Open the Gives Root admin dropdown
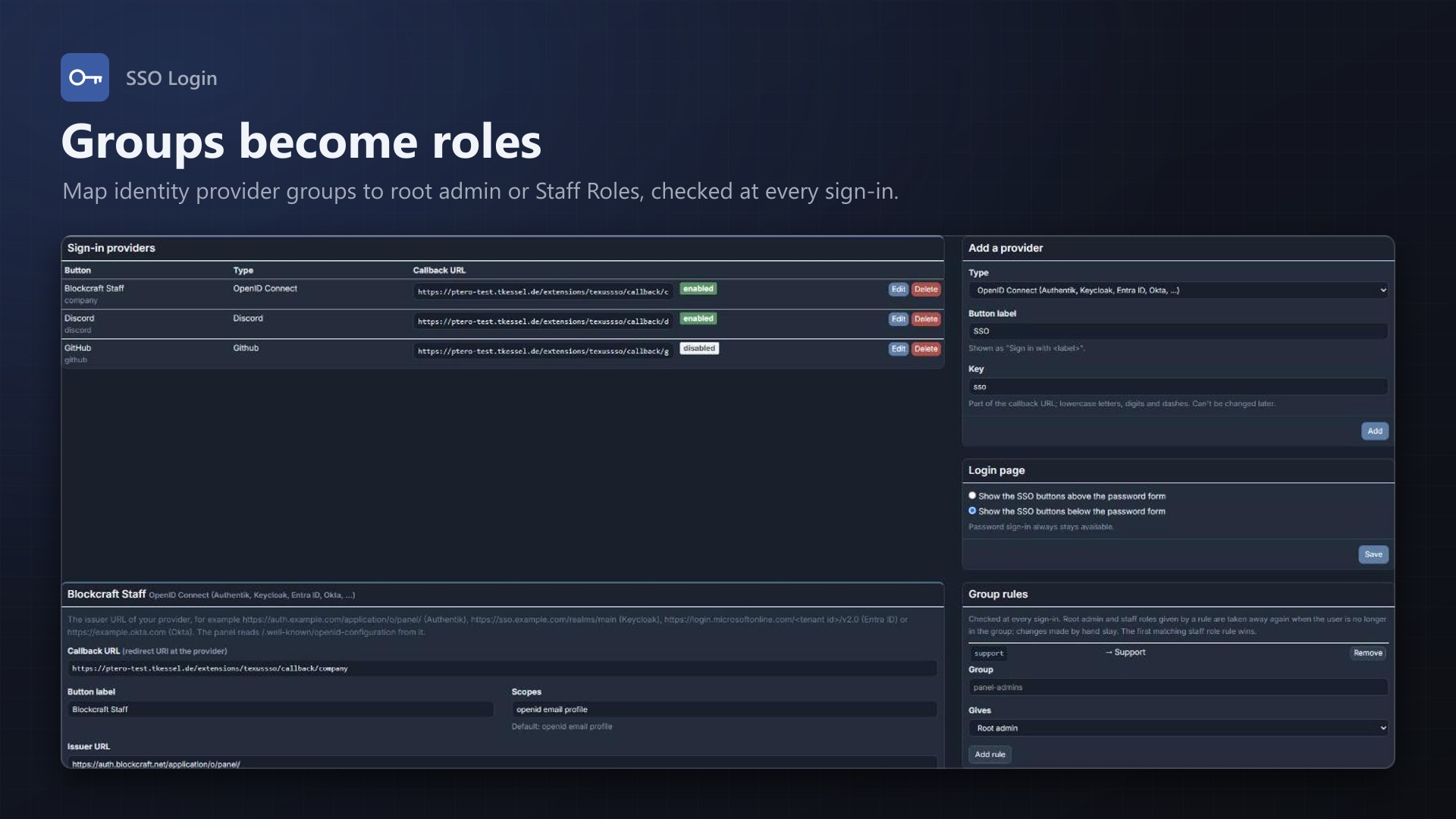Viewport: 1456px width, 819px height. point(1178,728)
